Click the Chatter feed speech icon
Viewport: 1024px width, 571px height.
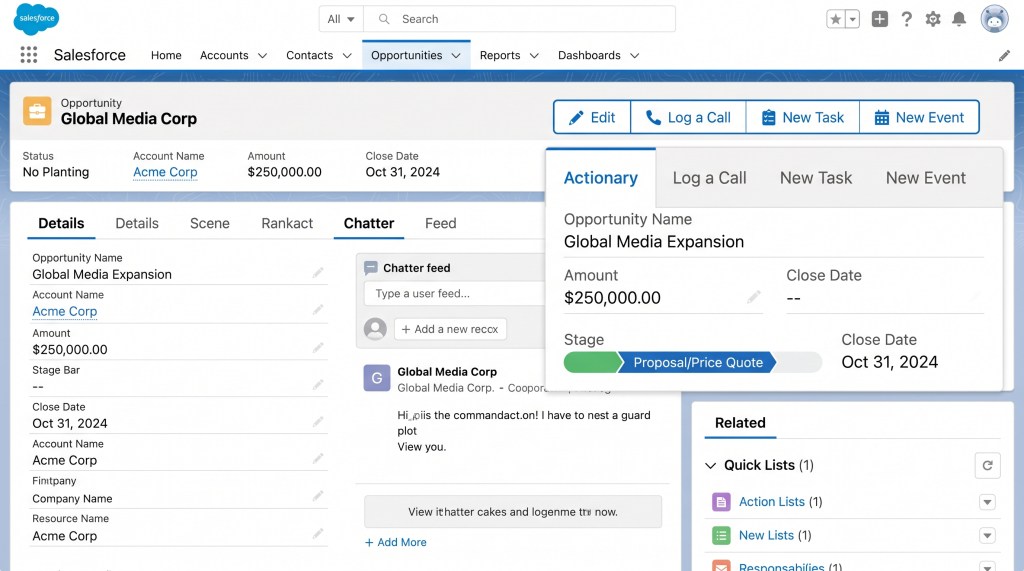(x=371, y=268)
